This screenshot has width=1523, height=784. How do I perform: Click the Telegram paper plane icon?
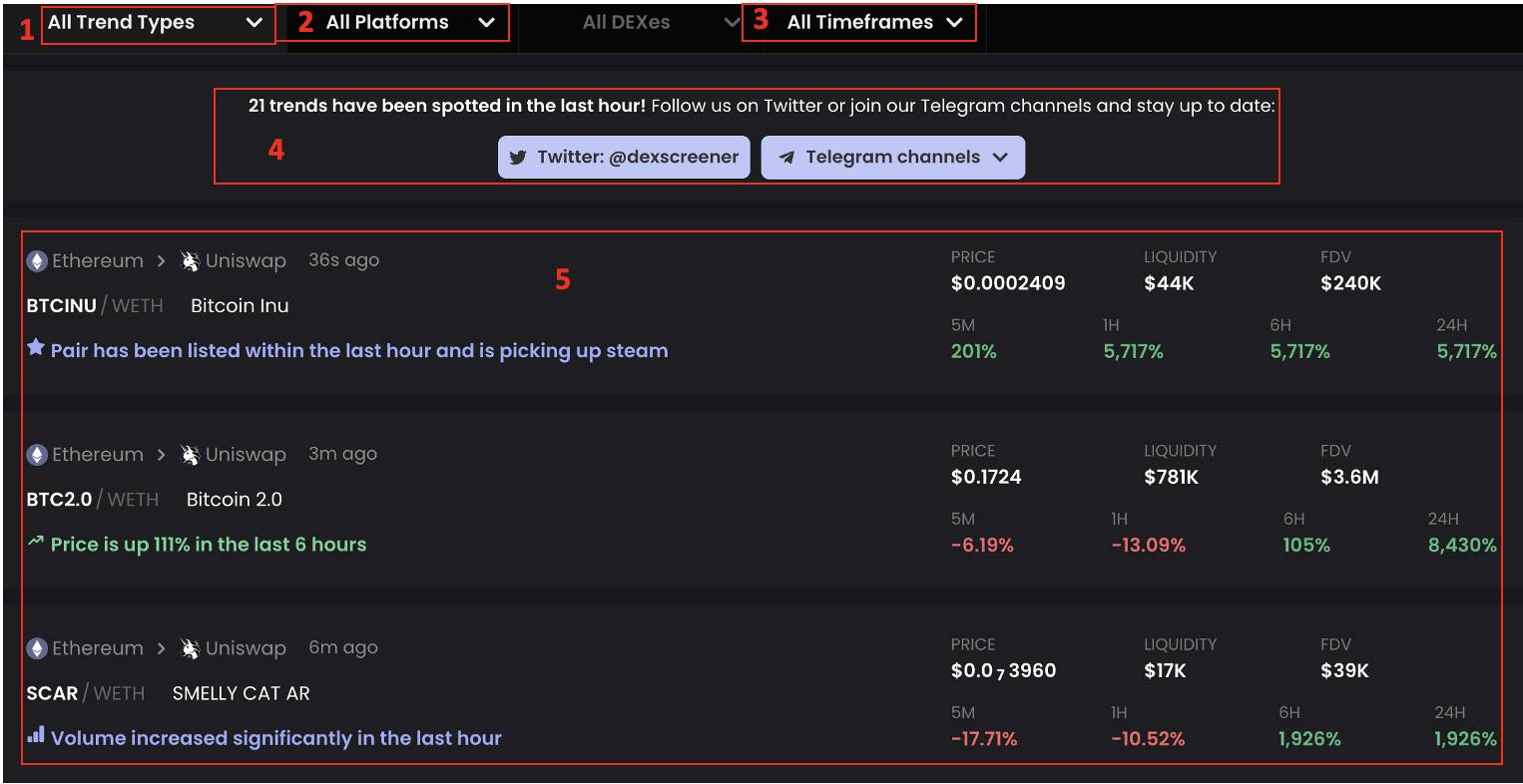pyautogui.click(x=786, y=158)
